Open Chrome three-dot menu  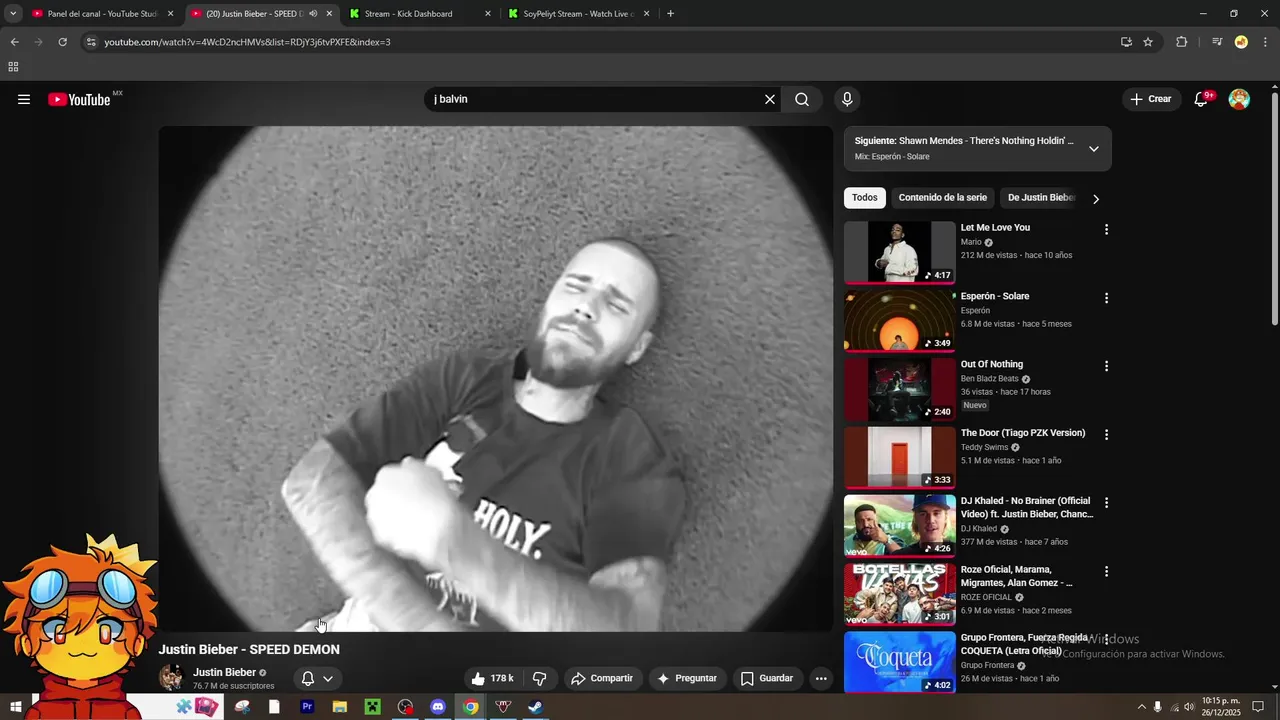(1266, 42)
